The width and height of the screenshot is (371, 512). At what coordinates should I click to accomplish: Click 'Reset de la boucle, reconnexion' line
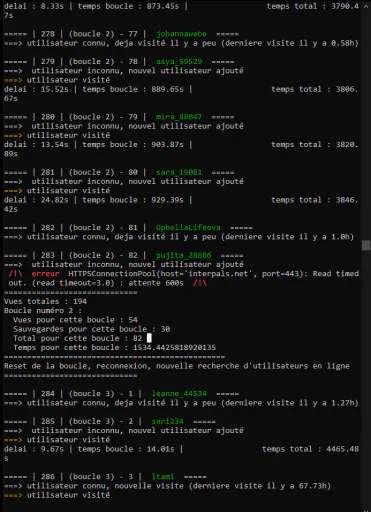pyautogui.click(x=177, y=366)
